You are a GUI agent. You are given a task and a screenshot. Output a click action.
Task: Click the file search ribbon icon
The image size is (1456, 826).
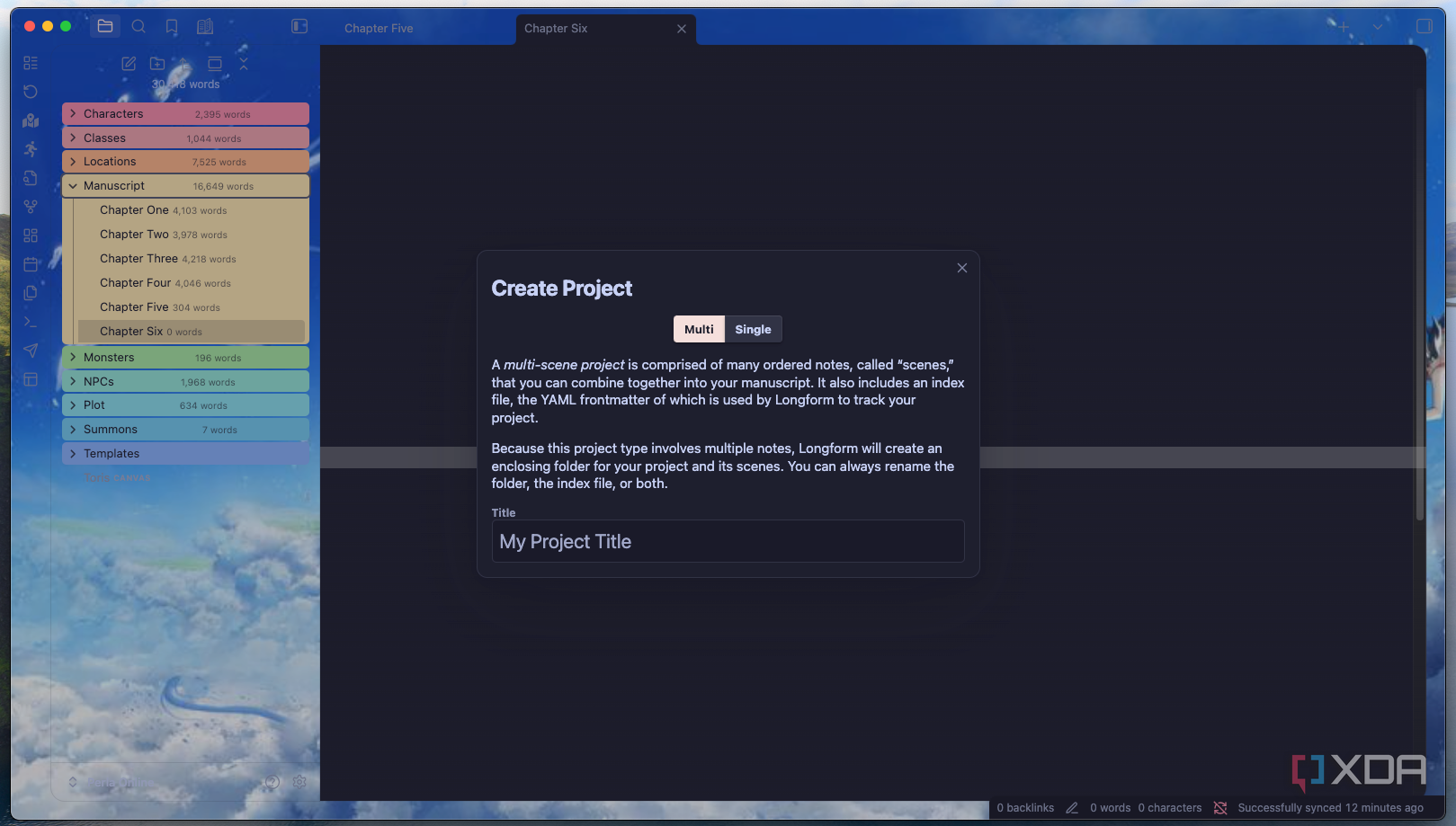(x=31, y=178)
